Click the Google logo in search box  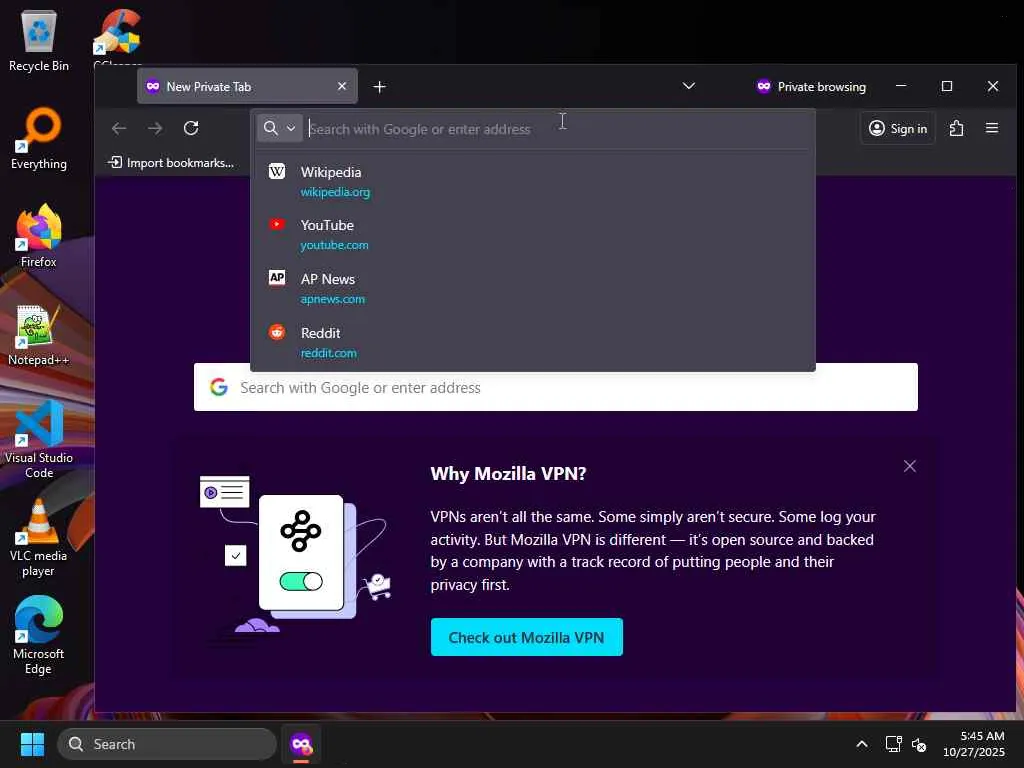pyautogui.click(x=219, y=387)
